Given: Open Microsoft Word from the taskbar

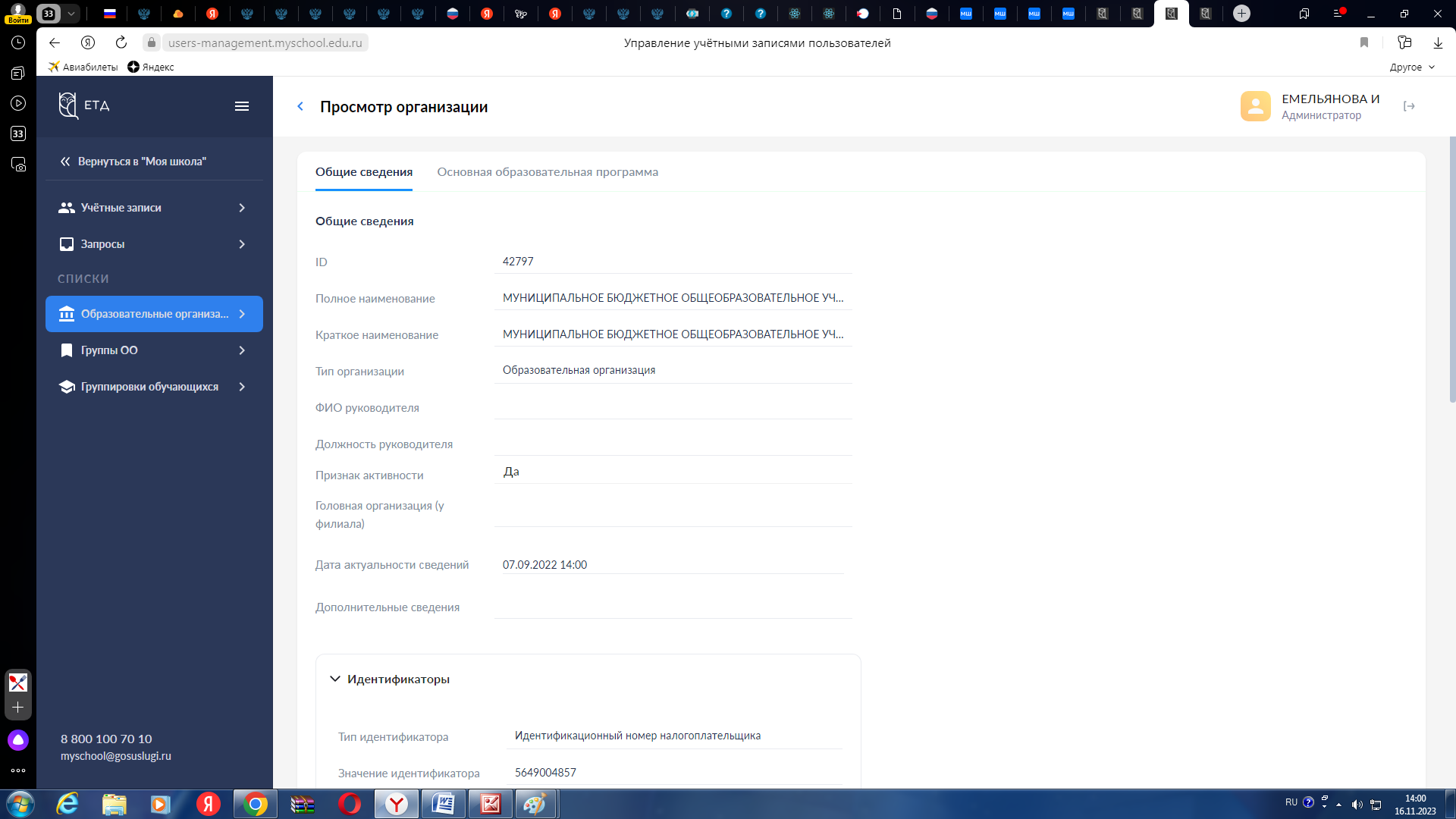Looking at the screenshot, I should click(444, 804).
